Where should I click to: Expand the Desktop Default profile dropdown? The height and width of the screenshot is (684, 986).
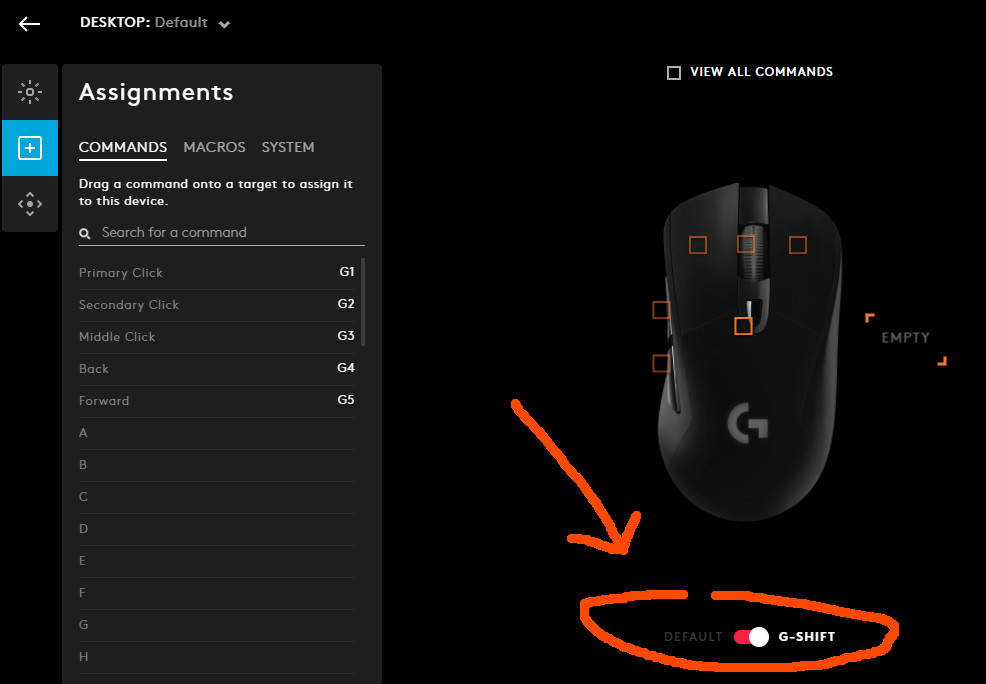(x=224, y=24)
